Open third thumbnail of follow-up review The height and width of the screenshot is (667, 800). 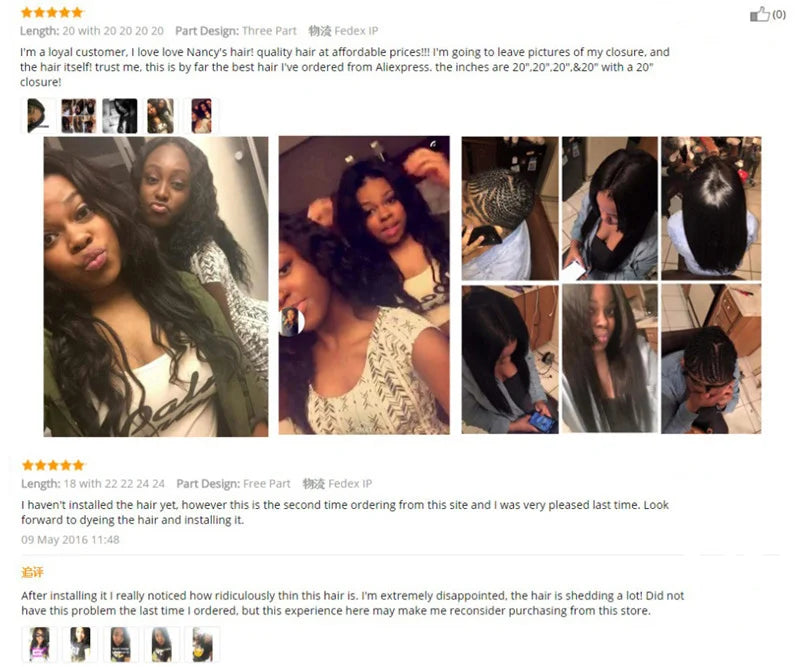click(x=120, y=645)
